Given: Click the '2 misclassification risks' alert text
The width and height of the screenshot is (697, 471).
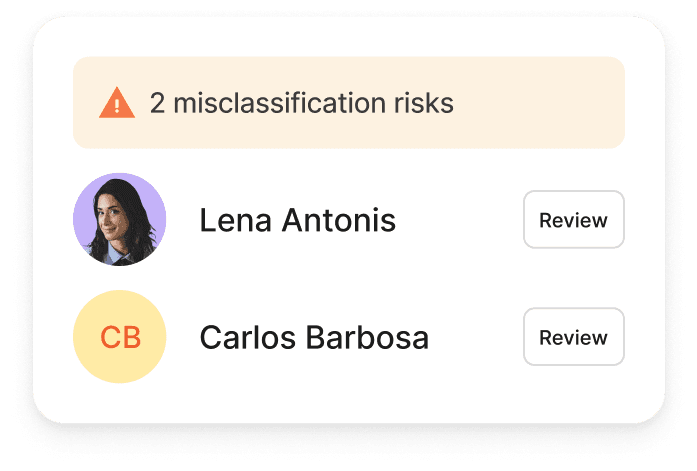Looking at the screenshot, I should pyautogui.click(x=301, y=103).
